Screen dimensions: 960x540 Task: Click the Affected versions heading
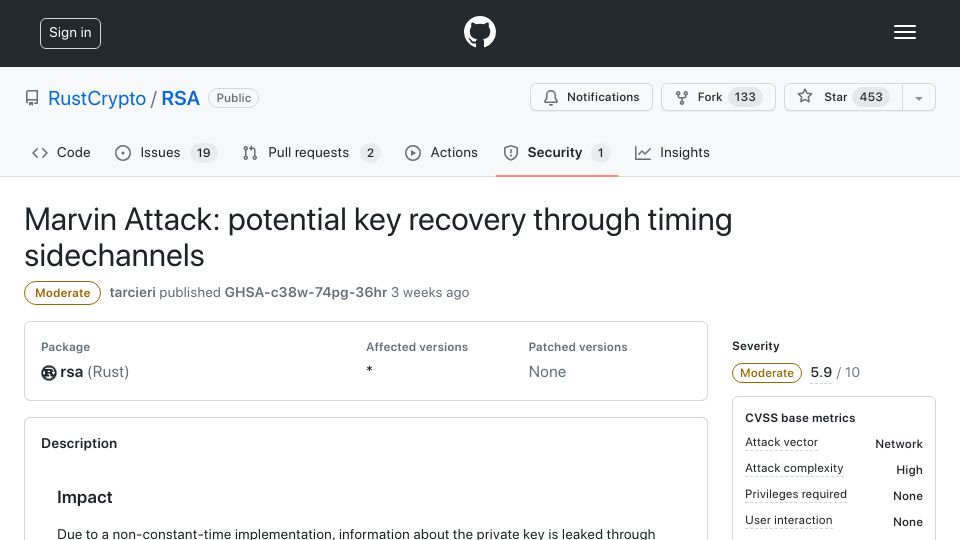[417, 347]
